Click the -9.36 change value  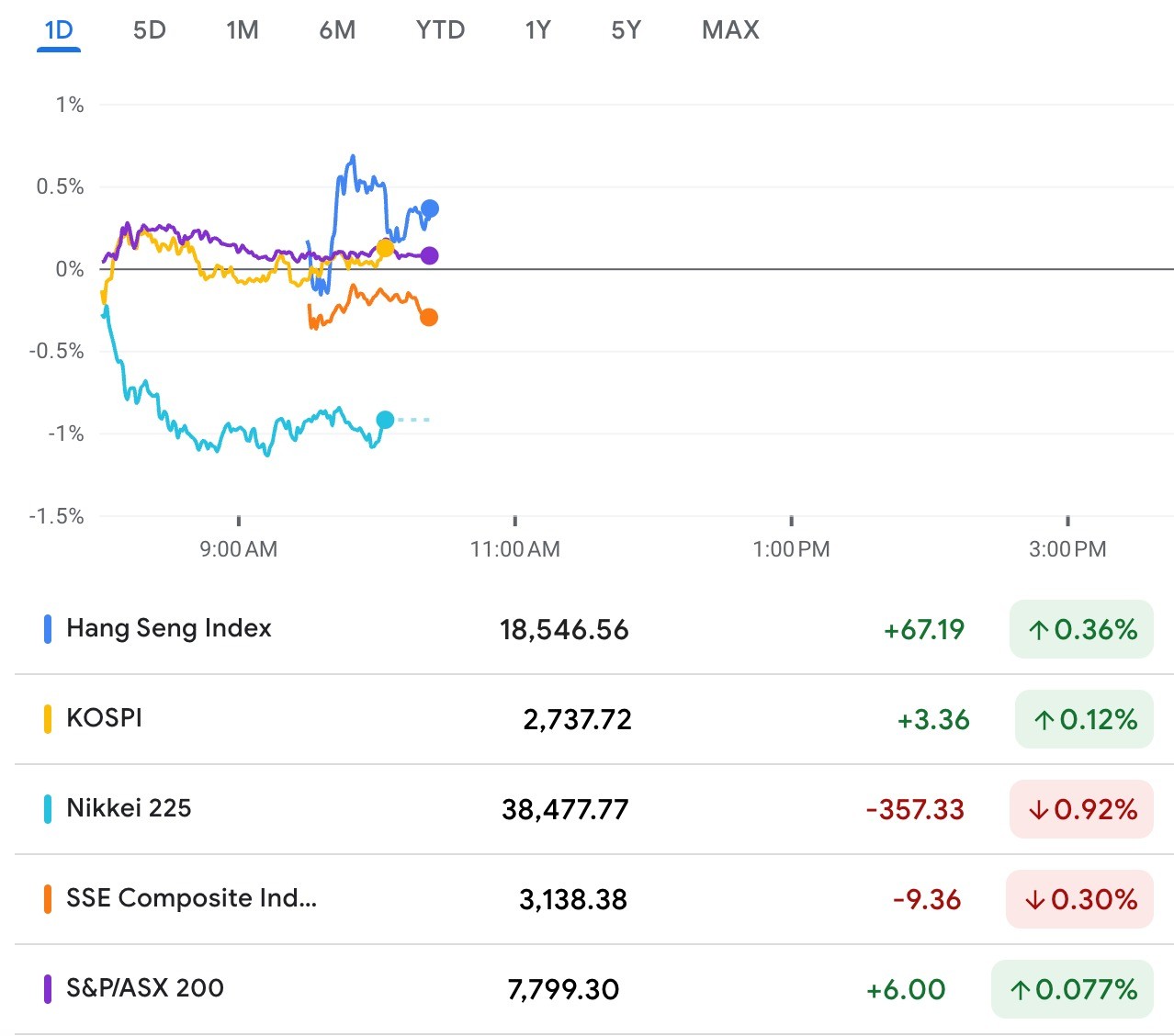tap(927, 900)
